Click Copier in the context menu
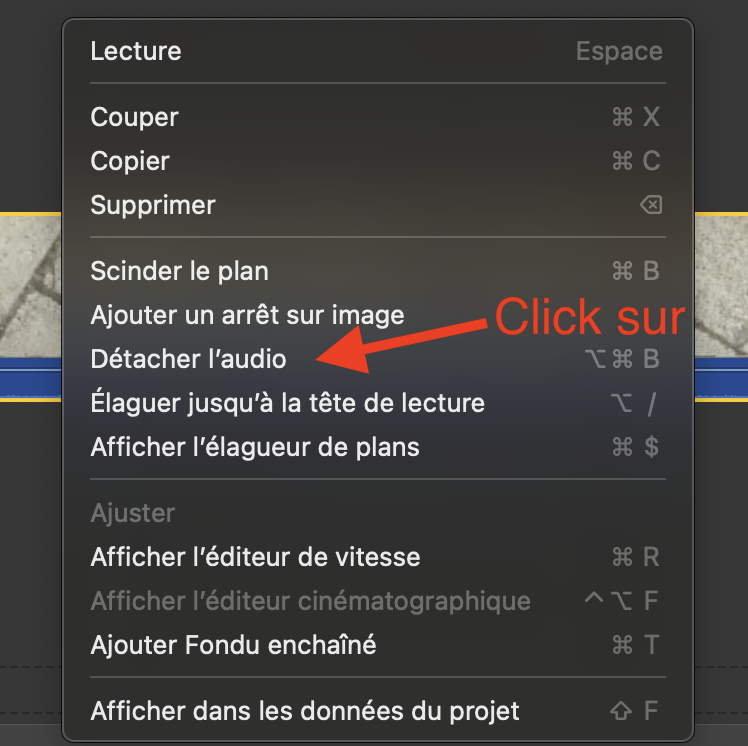The height and width of the screenshot is (746, 748). [x=130, y=161]
